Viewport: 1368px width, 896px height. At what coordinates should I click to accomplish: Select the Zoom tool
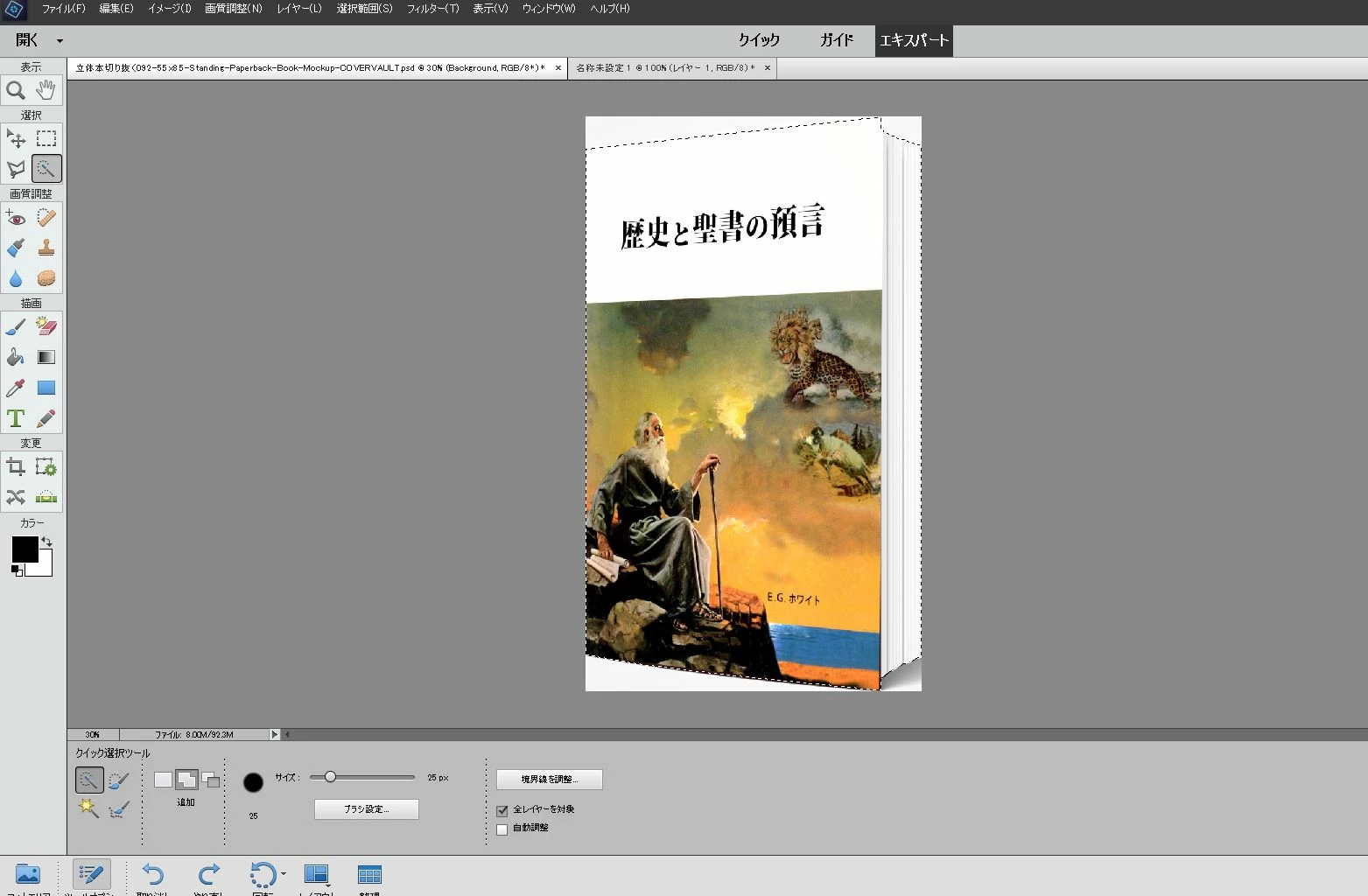(16, 90)
